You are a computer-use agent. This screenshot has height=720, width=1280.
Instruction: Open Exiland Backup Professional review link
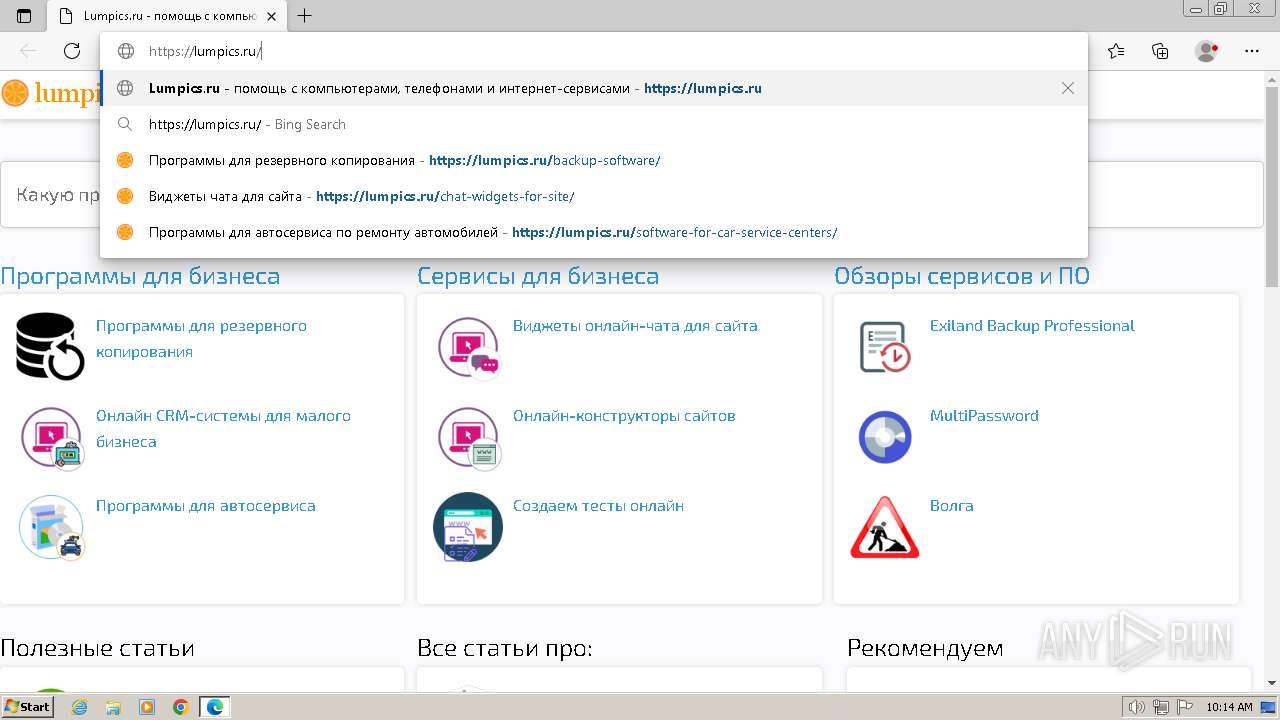(1032, 326)
